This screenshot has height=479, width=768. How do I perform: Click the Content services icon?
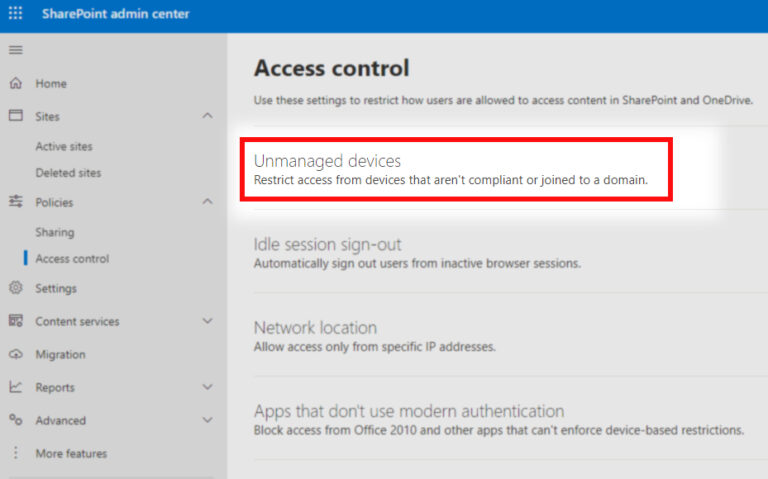point(15,321)
